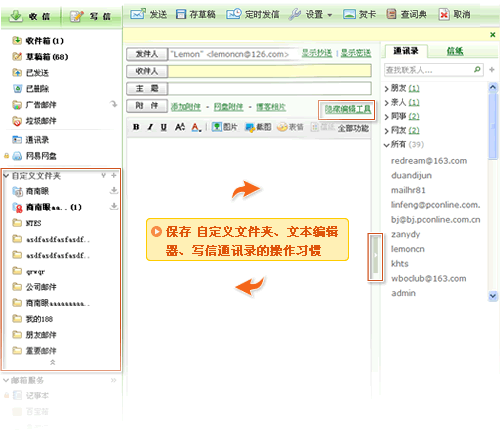Click the 截图 screenshot icon
The height and width of the screenshot is (439, 500).
(x=258, y=127)
